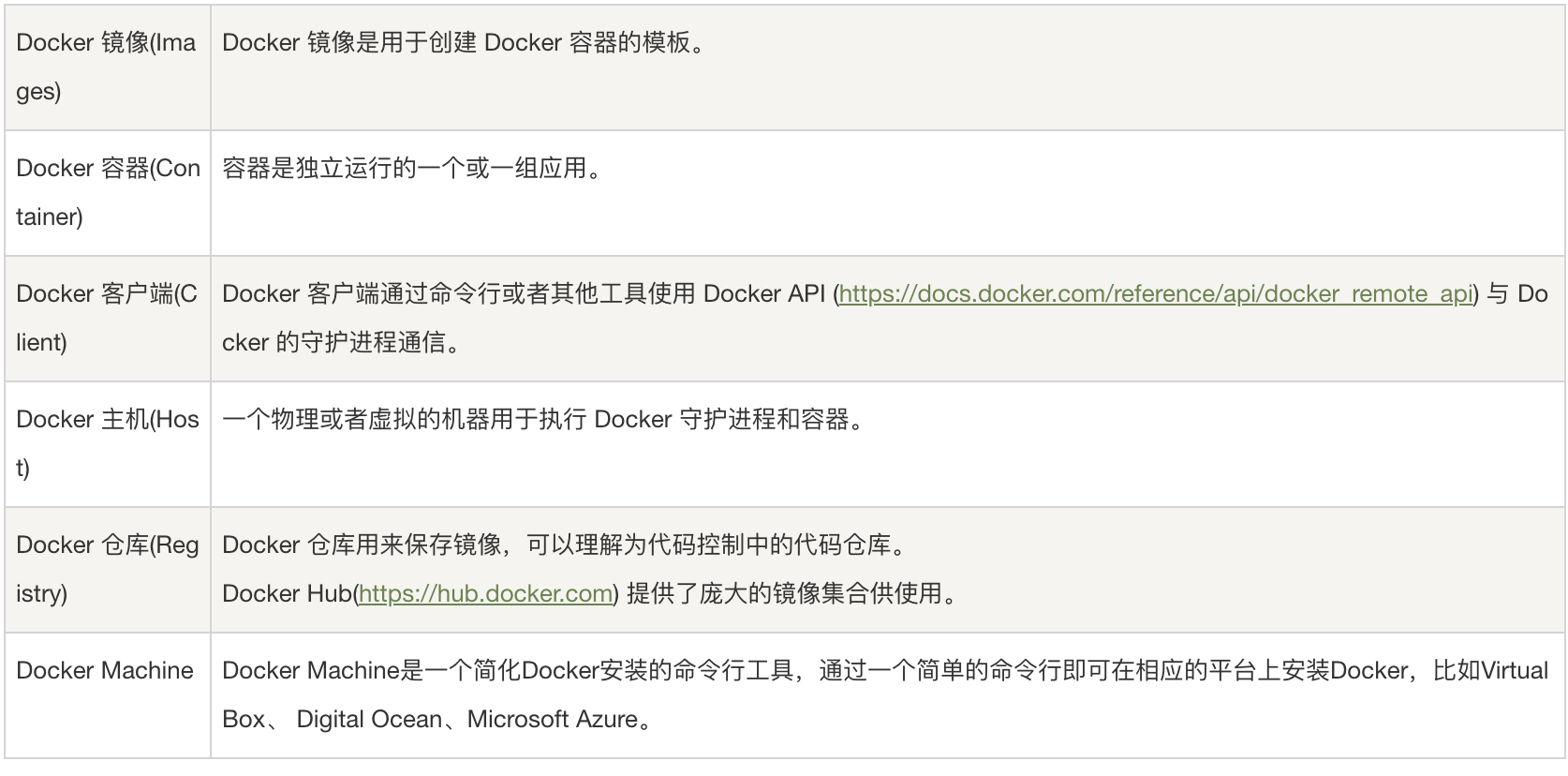Click text 'Docker Machine是一个简化Docker安装的命令行工具'

point(508,671)
